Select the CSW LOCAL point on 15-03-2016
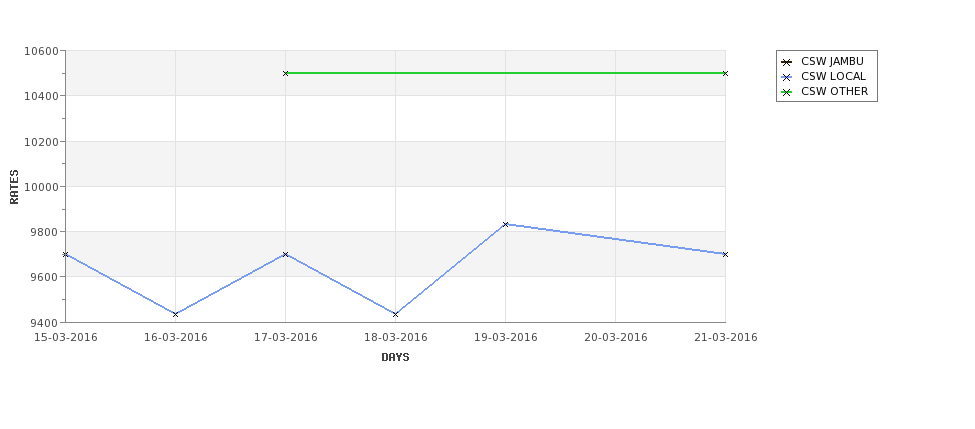 pyautogui.click(x=65, y=254)
